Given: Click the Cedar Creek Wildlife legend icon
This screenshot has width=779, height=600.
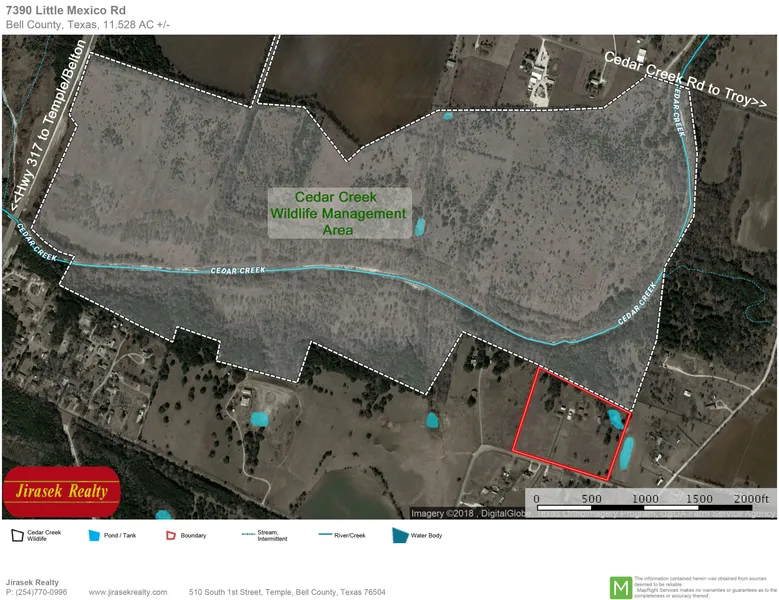Looking at the screenshot, I should click(16, 535).
